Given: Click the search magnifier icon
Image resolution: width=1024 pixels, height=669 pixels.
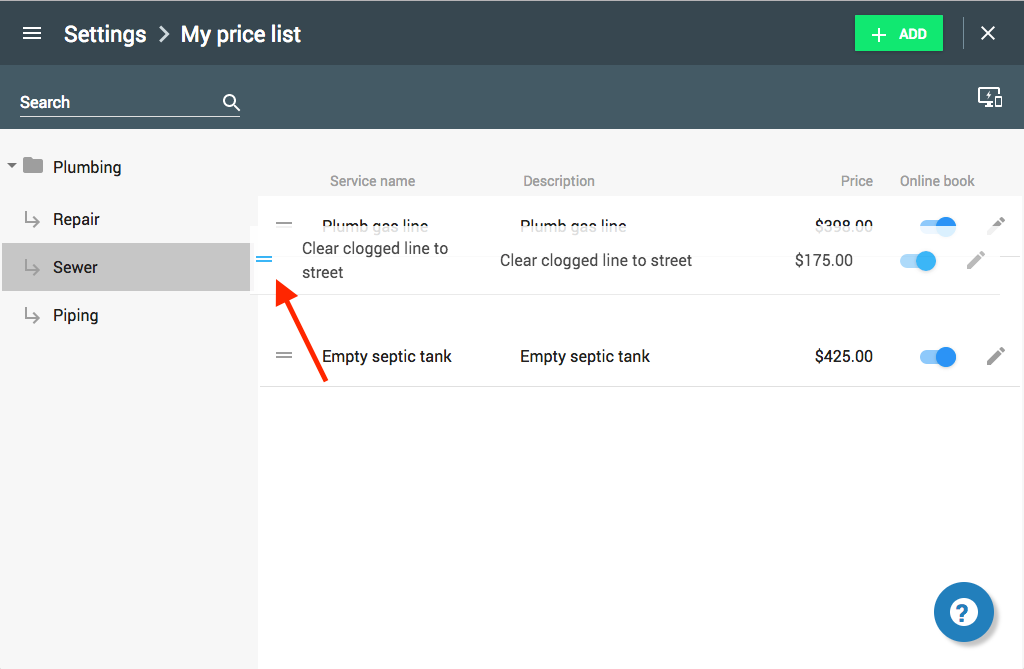Looking at the screenshot, I should [231, 102].
